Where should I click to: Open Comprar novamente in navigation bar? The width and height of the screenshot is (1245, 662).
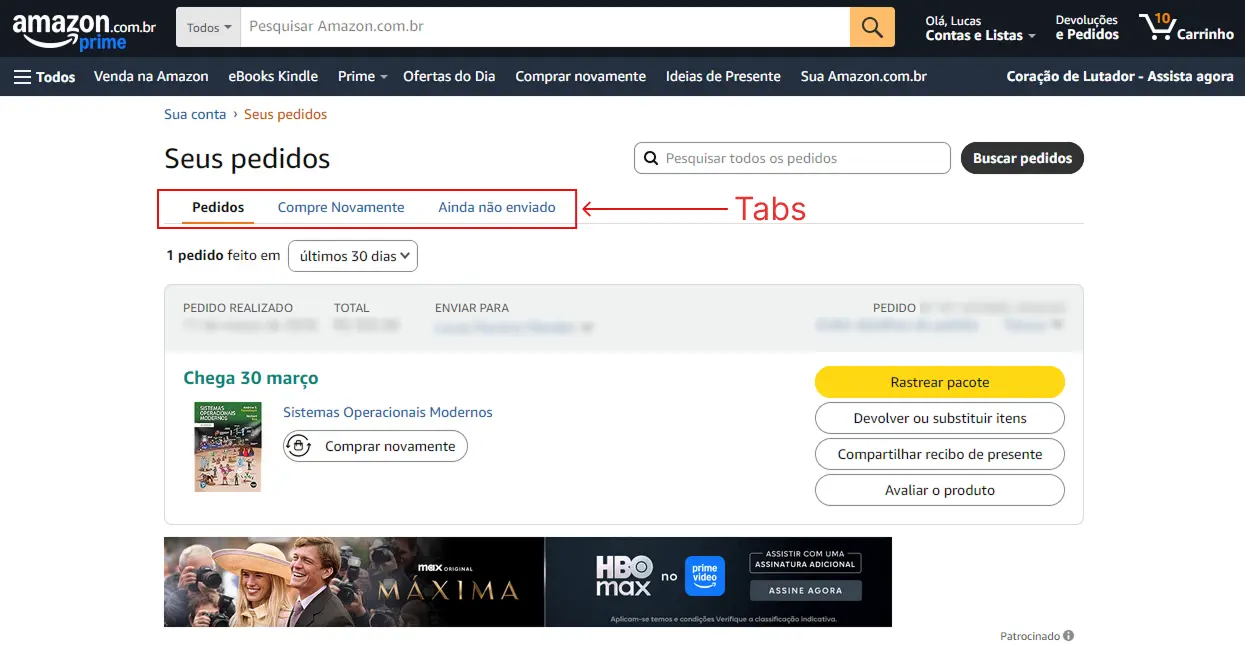click(x=581, y=76)
